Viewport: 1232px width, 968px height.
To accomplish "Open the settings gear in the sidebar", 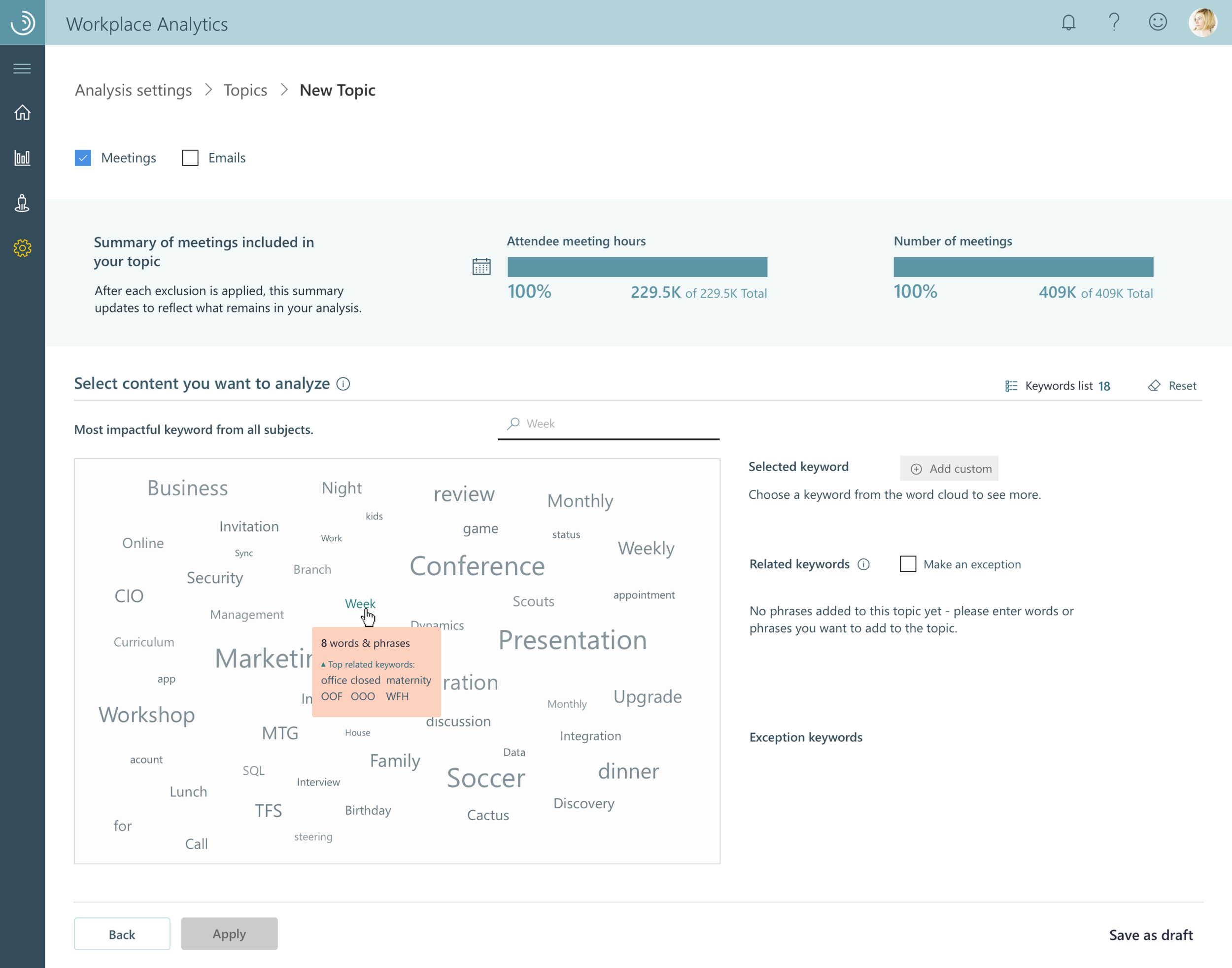I will coord(22,247).
